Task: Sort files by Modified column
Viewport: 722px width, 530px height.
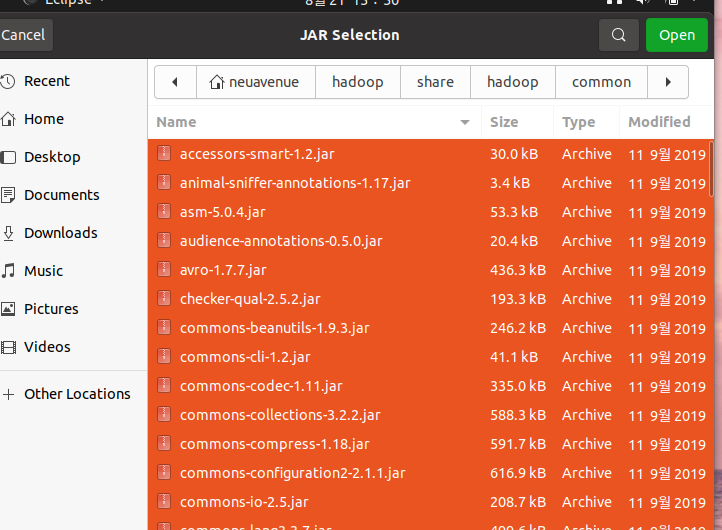Action: point(666,122)
